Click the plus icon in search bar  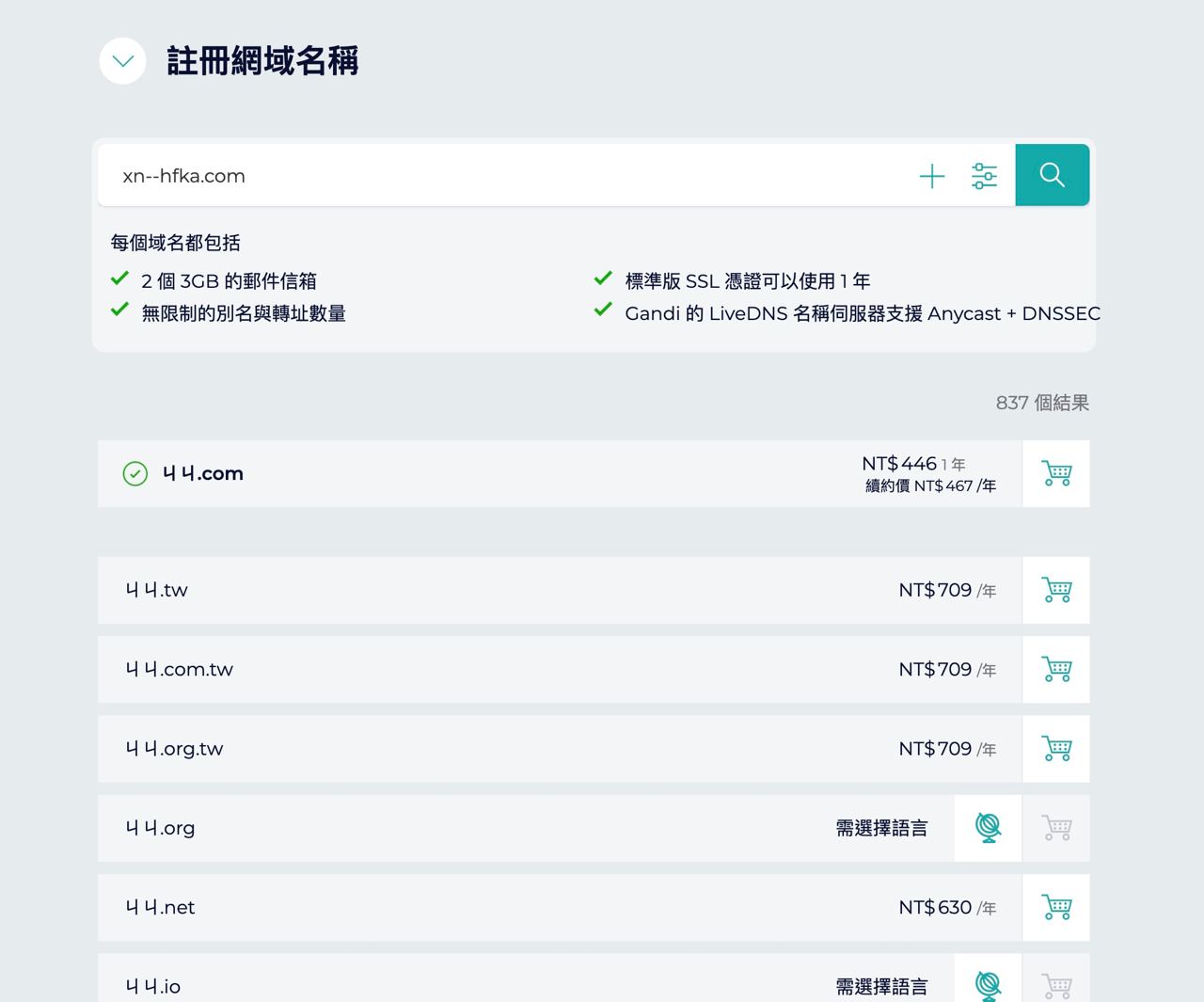(x=931, y=176)
